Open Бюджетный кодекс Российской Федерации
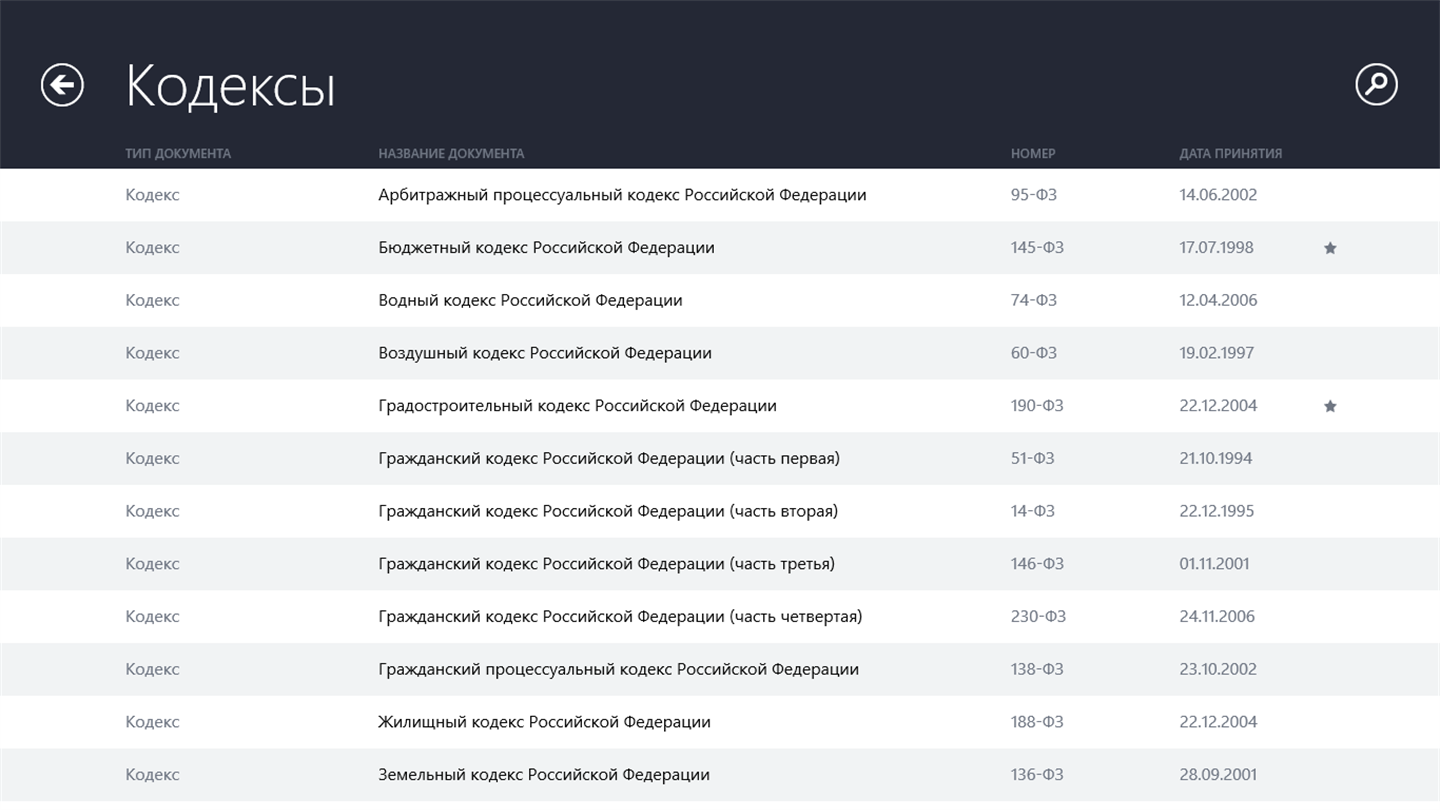The height and width of the screenshot is (810, 1440). pyautogui.click(x=546, y=248)
